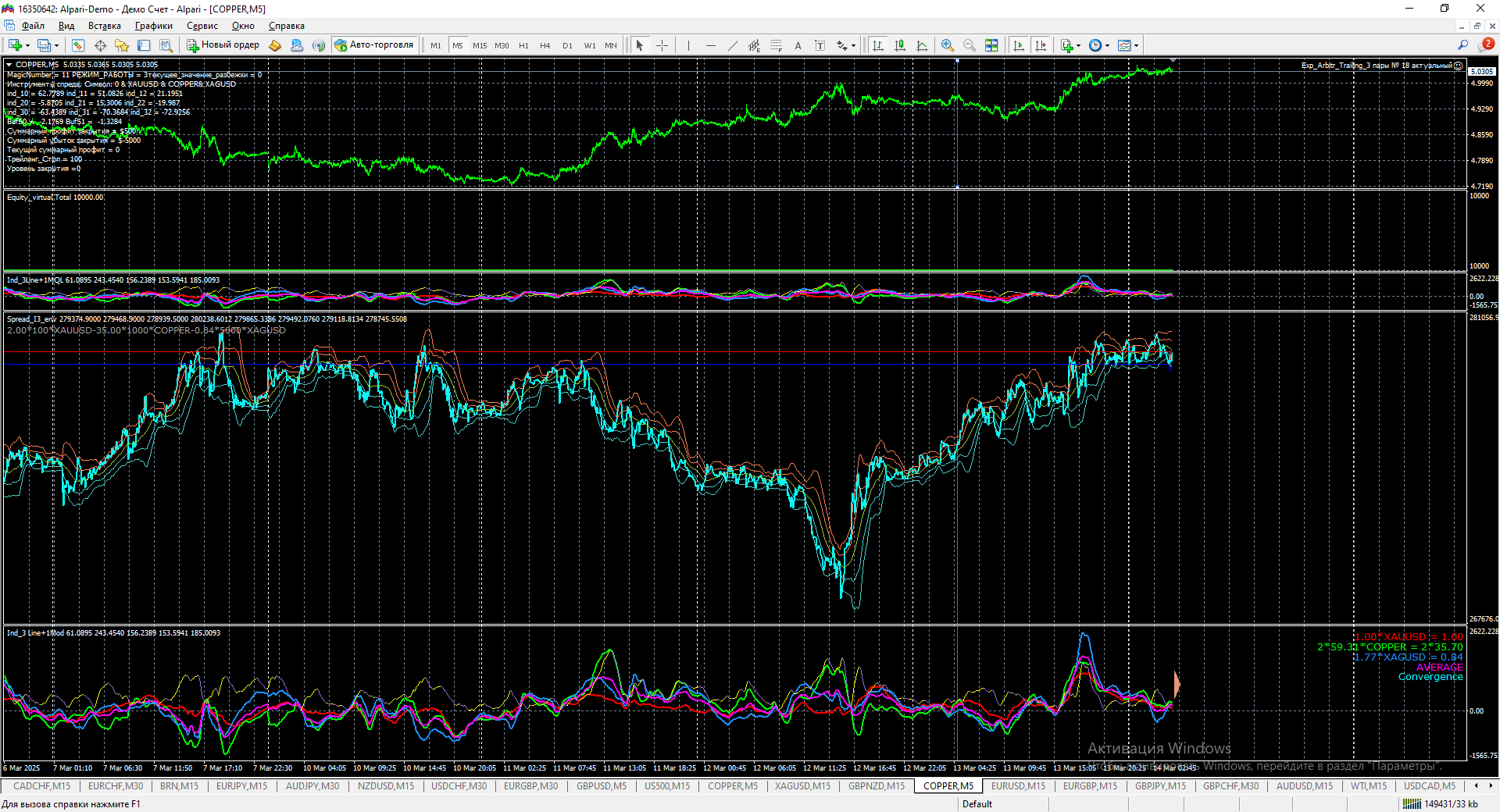Open the chart Profiles icon

pyautogui.click(x=44, y=45)
